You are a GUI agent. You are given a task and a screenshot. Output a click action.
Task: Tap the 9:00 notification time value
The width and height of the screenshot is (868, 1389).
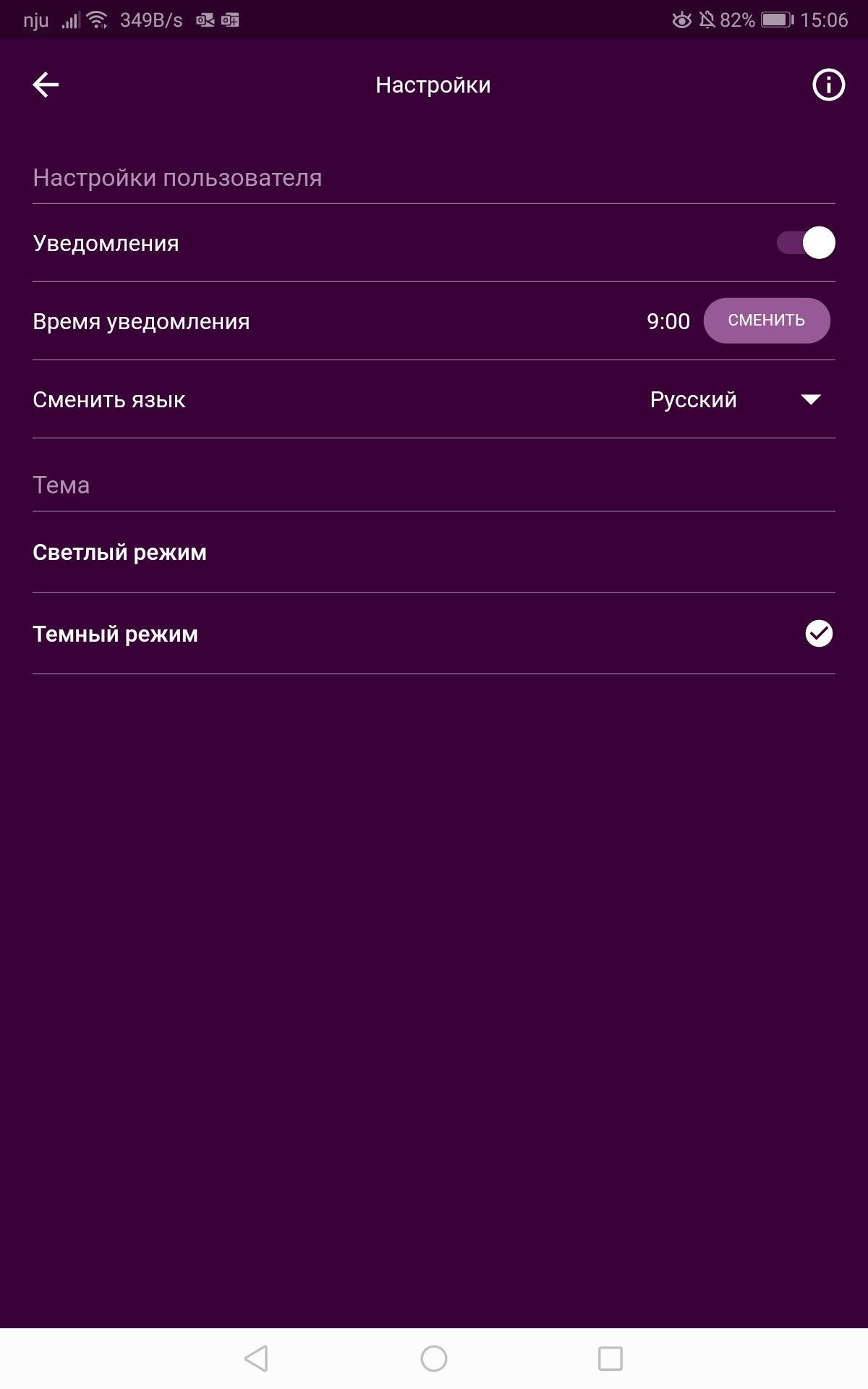668,321
